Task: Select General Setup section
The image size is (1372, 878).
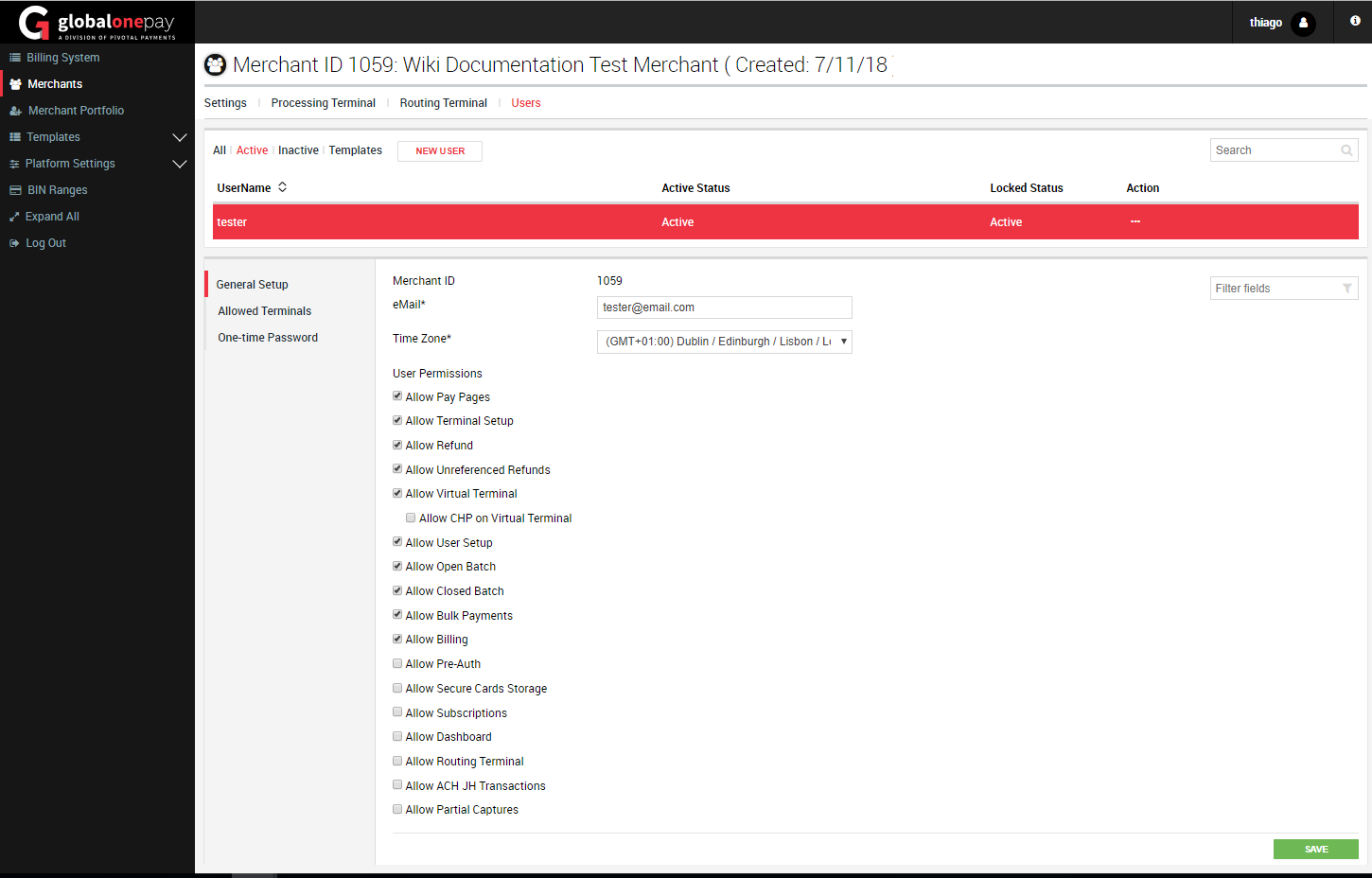Action: (x=252, y=285)
